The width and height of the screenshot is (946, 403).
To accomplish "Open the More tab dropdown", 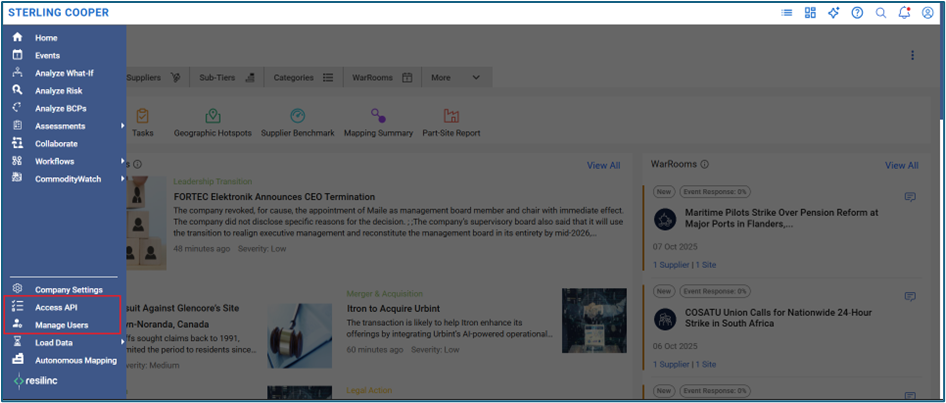I will pos(457,77).
